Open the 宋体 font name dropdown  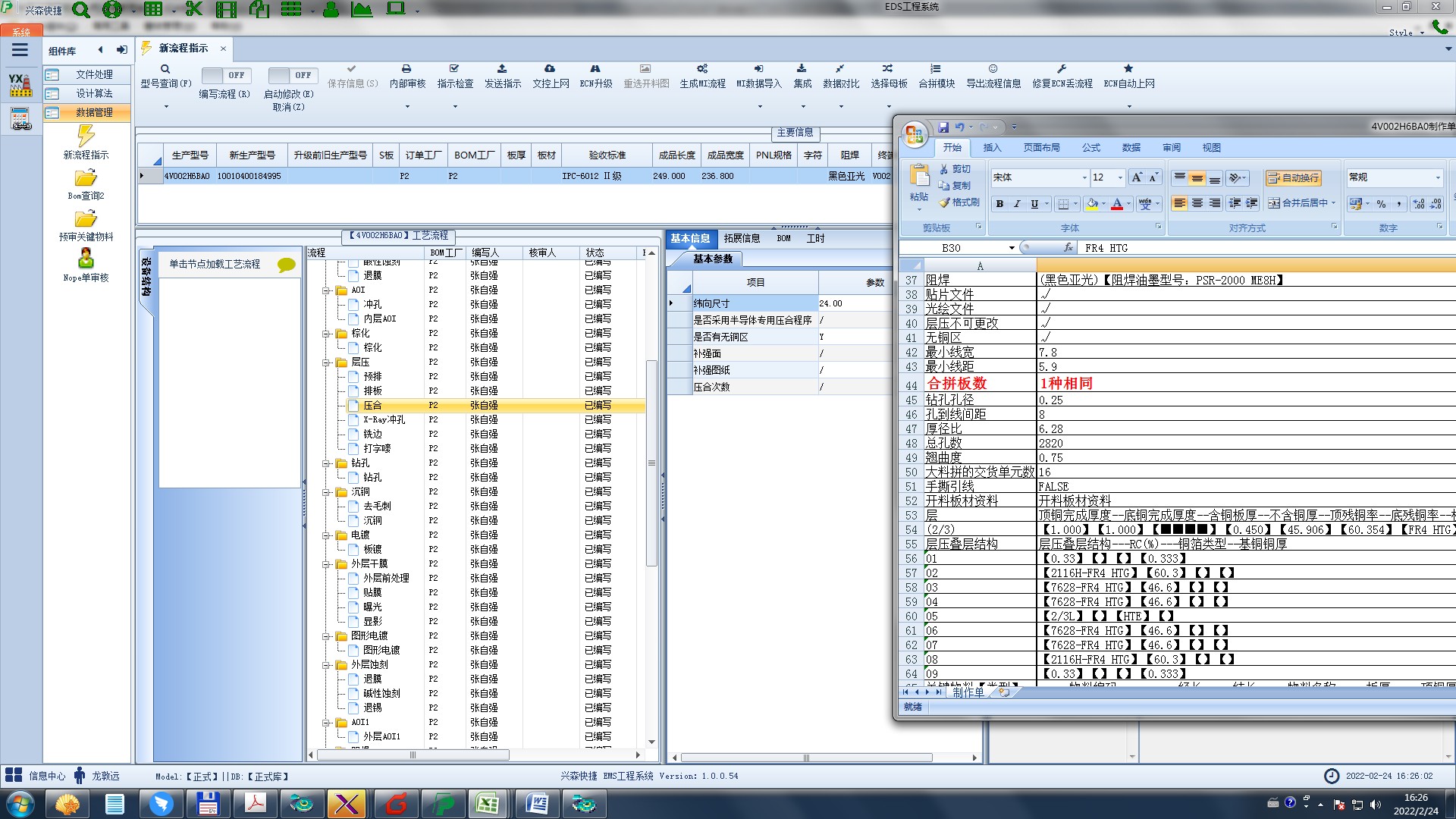click(1084, 177)
